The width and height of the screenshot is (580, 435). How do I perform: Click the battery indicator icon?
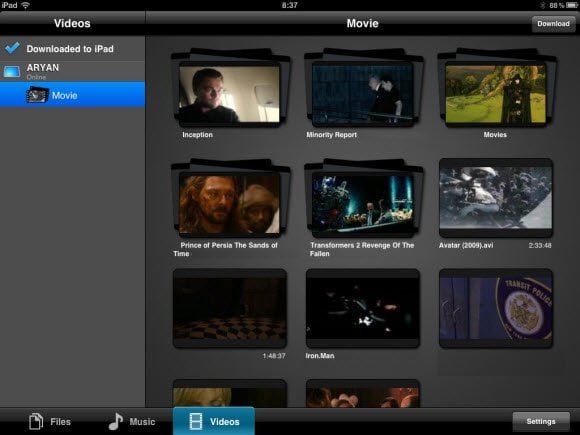[x=572, y=5]
